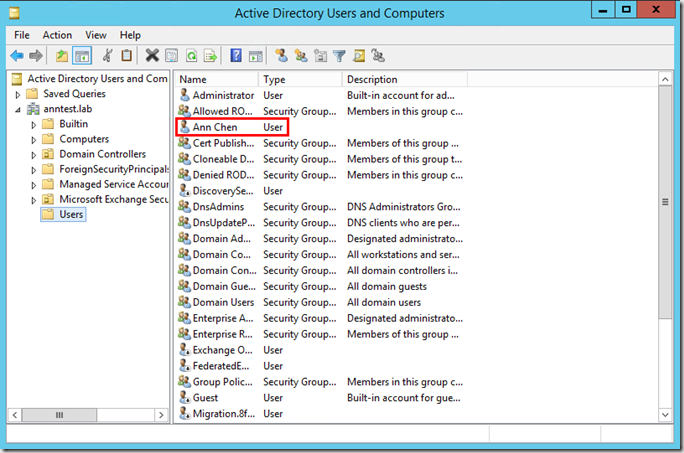Open the Action menu

[x=57, y=35]
